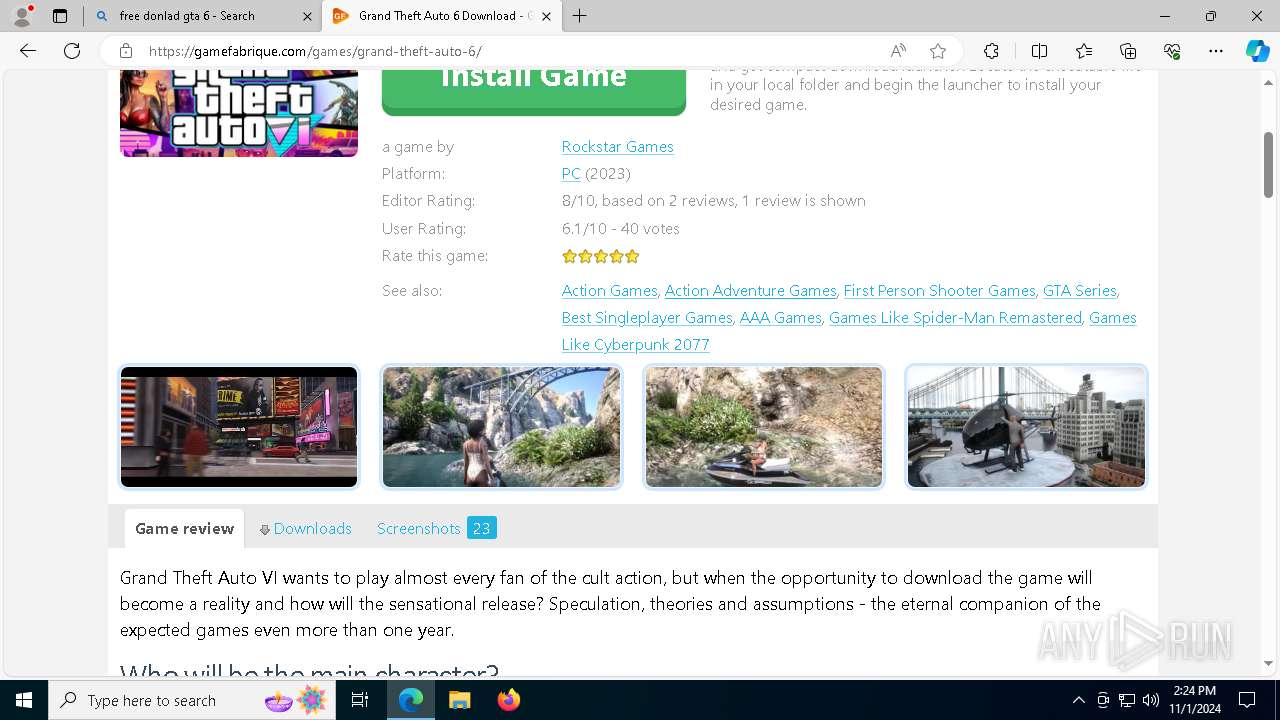The width and height of the screenshot is (1280, 720).
Task: Launch Firefox from taskbar
Action: point(508,700)
